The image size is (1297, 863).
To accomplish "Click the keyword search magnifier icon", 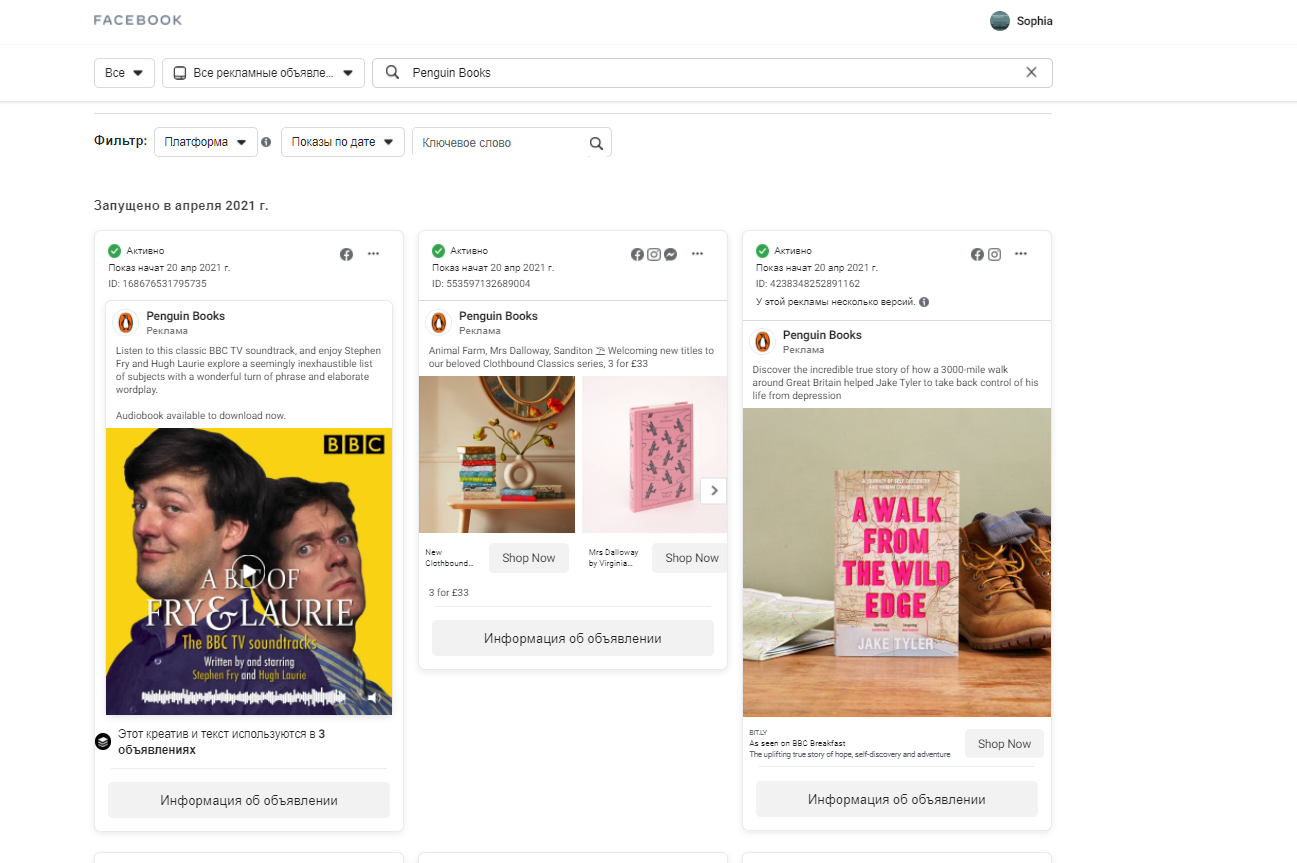I will coord(596,143).
